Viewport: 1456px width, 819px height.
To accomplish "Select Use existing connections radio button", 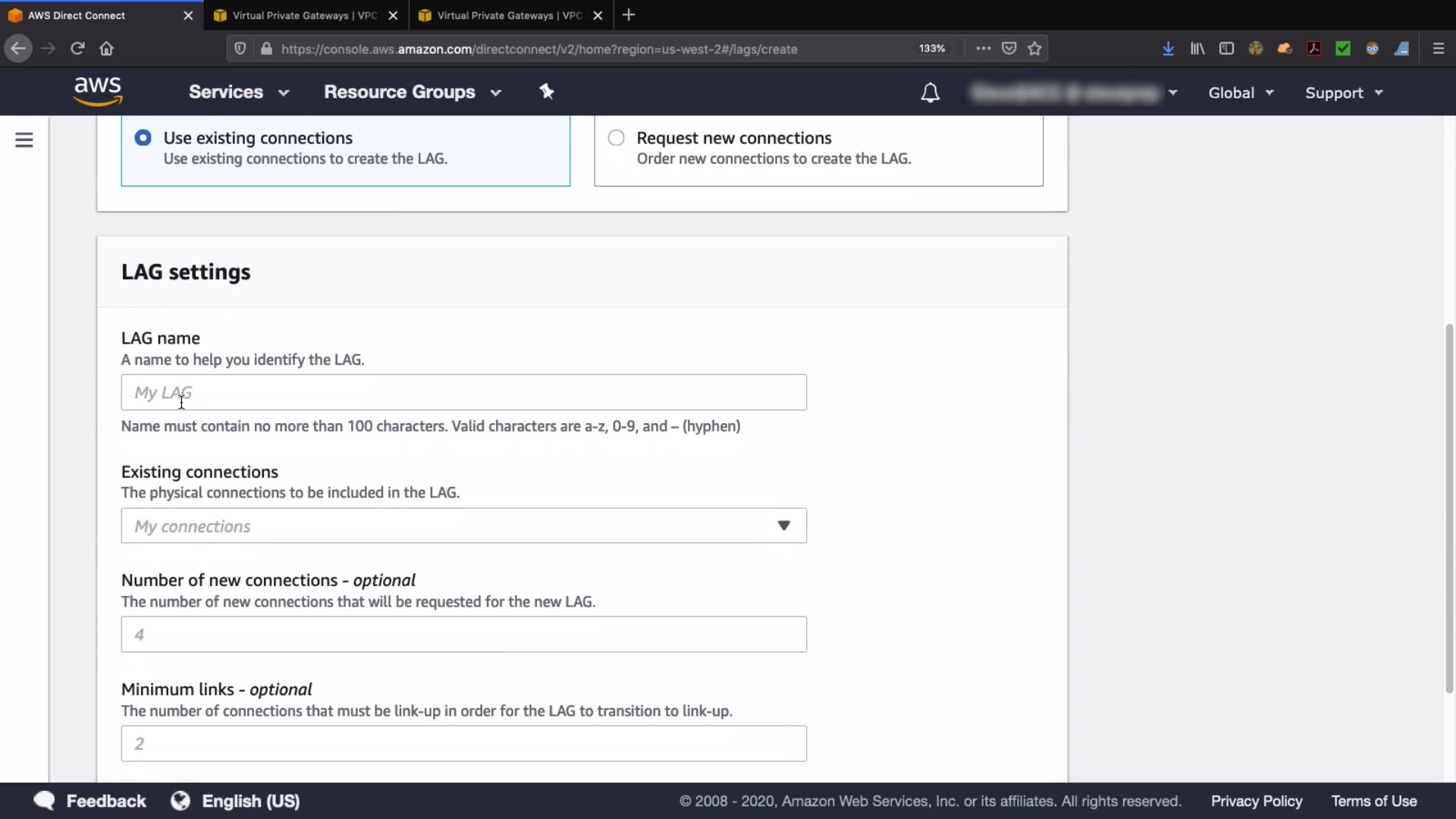I will coord(143,138).
